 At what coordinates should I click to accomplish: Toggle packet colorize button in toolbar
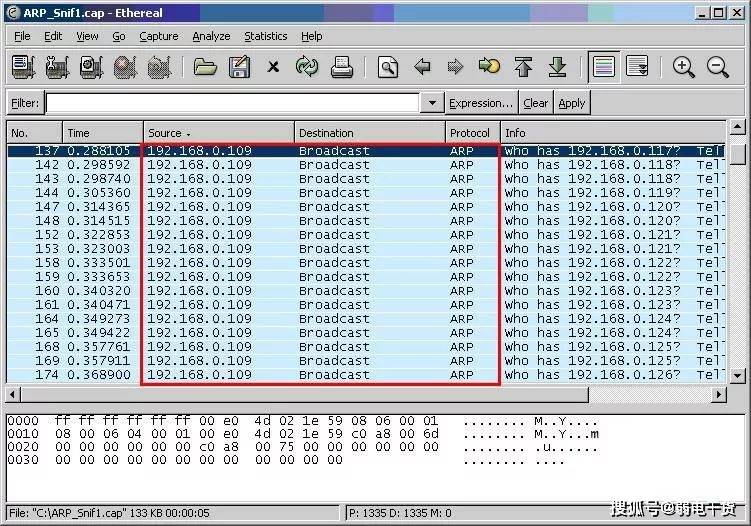(603, 67)
